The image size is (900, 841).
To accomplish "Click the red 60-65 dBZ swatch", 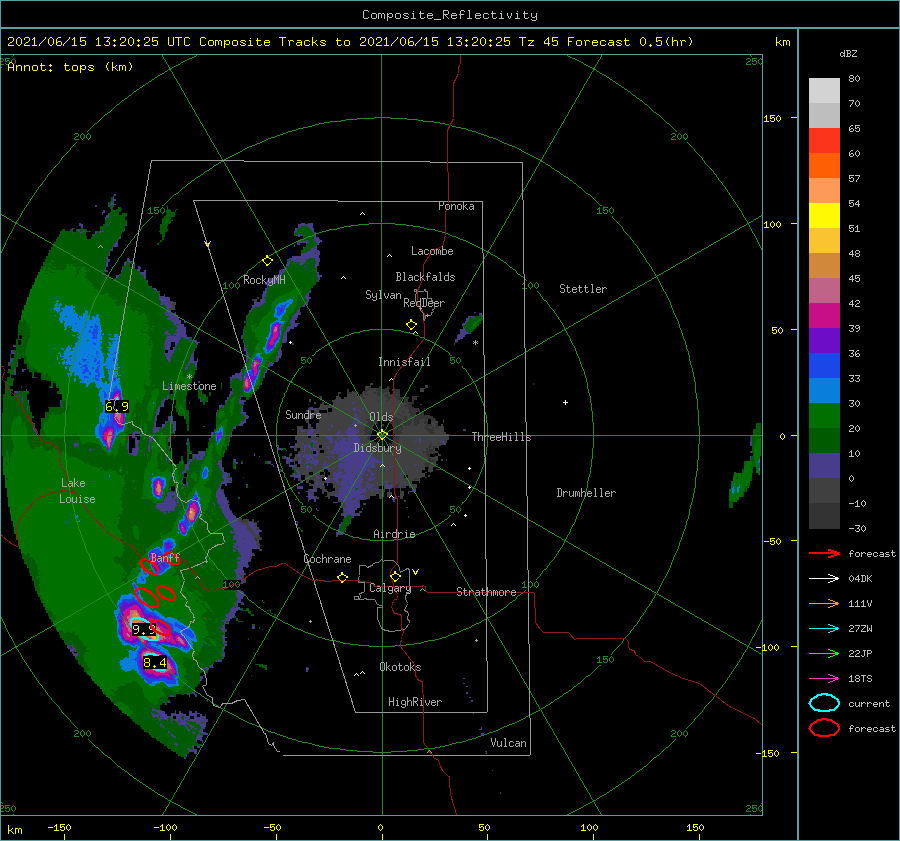I will (x=824, y=141).
